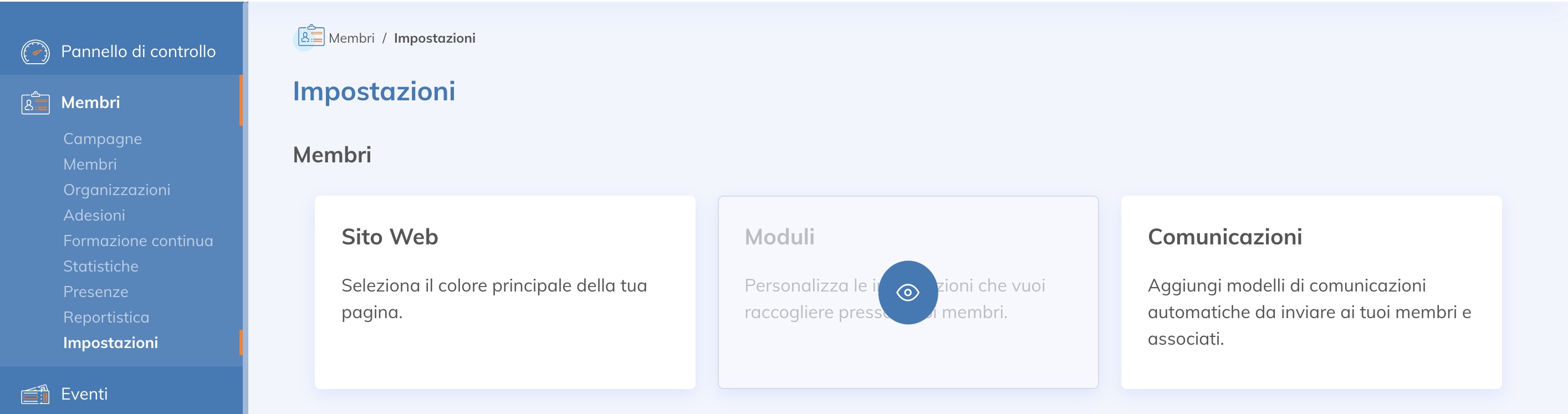Go to Presenze in the sidebar
Screen dimensions: 1568x414
pyautogui.click(x=95, y=292)
